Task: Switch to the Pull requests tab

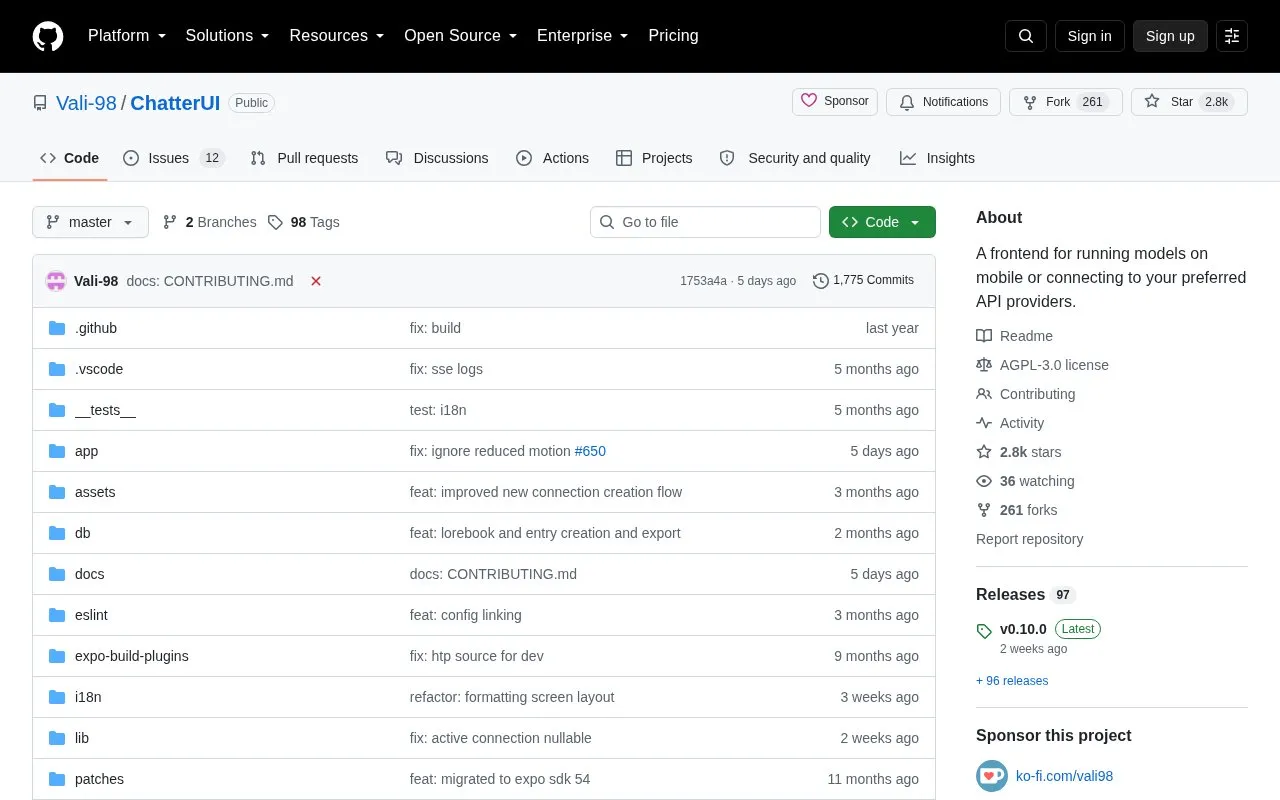Action: pyautogui.click(x=304, y=158)
